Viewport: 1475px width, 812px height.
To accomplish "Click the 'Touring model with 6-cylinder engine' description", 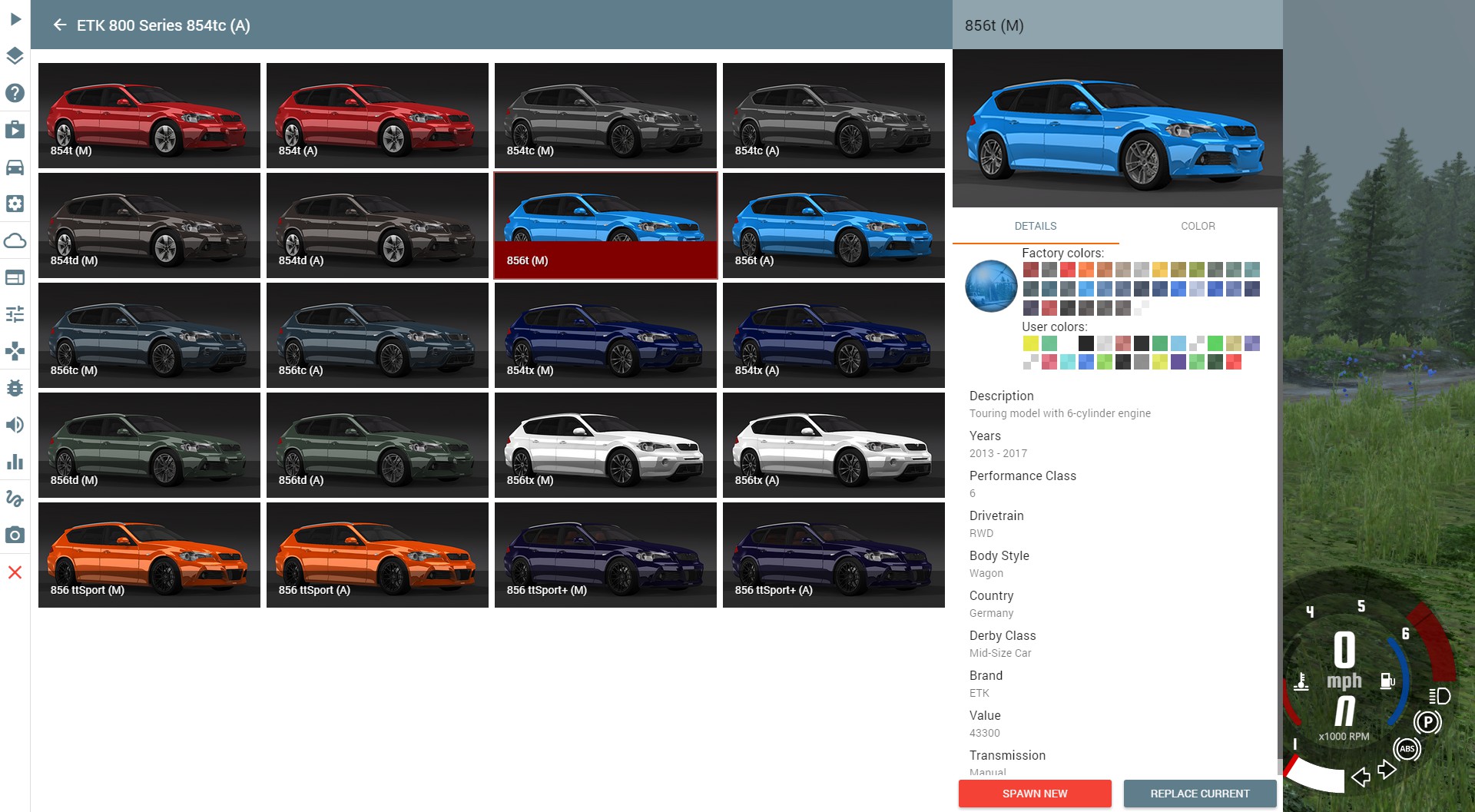I will 1060,413.
